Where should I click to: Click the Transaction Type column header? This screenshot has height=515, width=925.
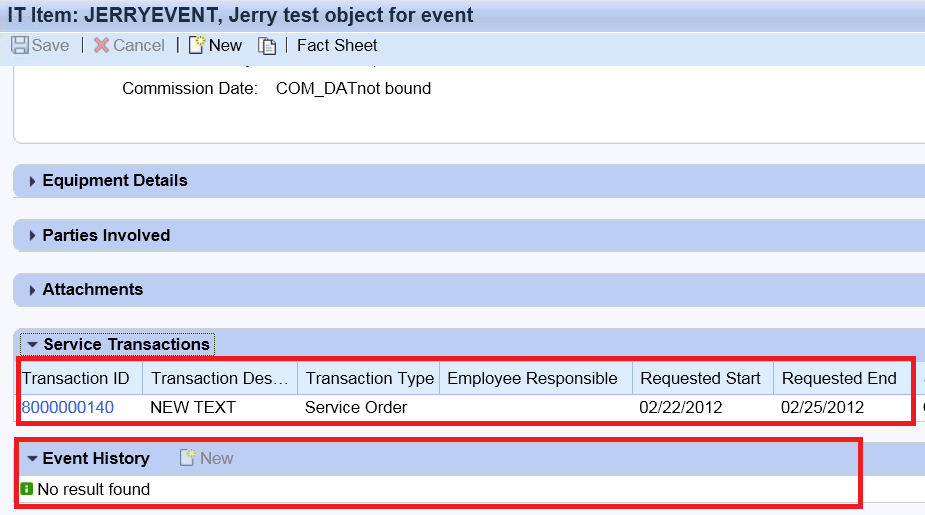tap(369, 378)
